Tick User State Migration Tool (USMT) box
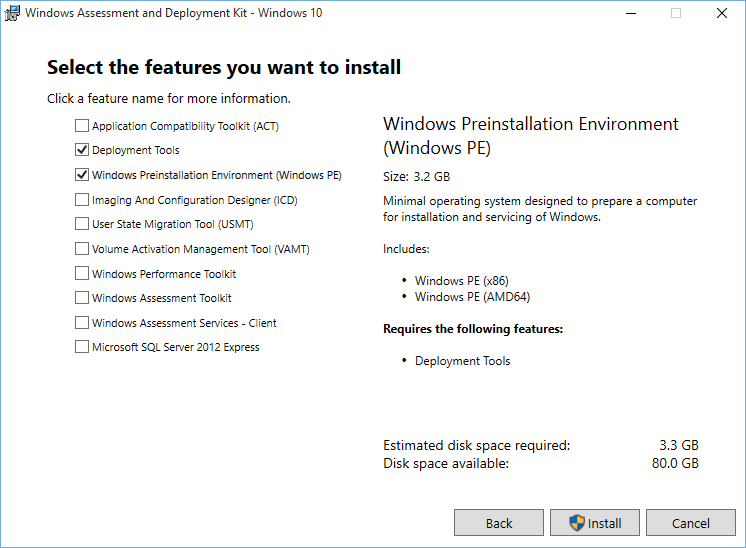 pyautogui.click(x=82, y=225)
